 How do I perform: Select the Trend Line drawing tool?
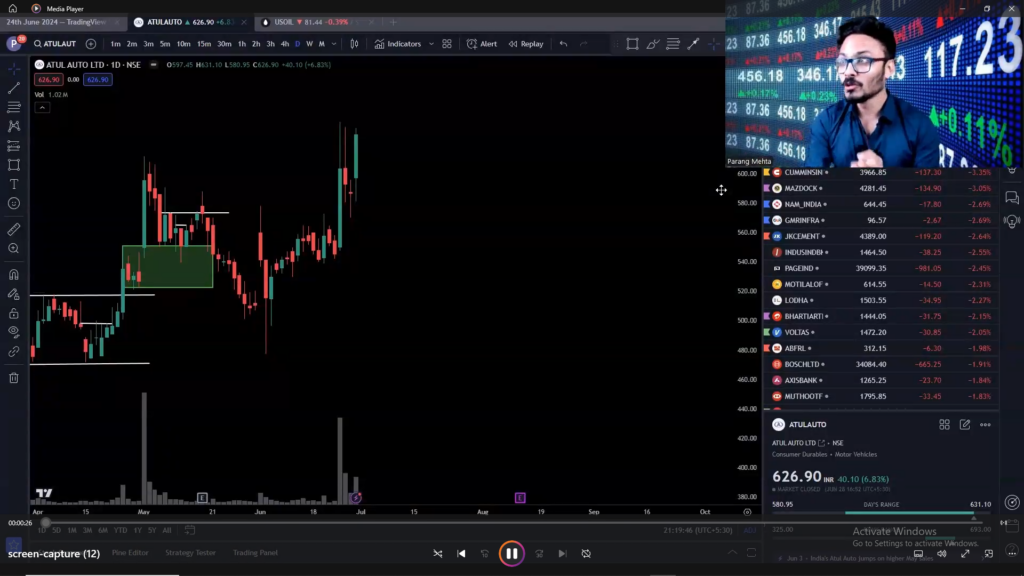(14, 88)
